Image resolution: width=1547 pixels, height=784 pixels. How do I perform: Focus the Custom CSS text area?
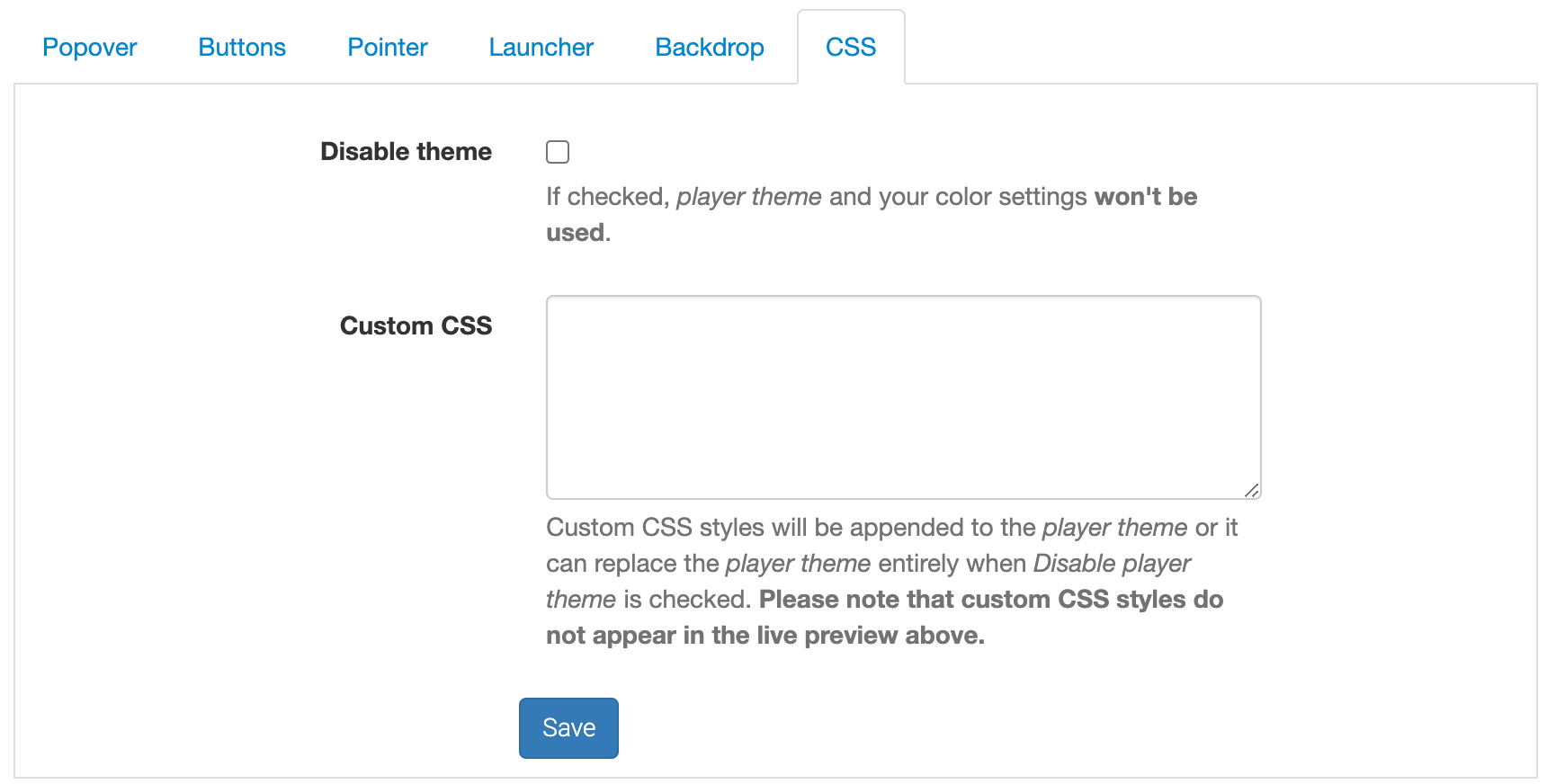[x=903, y=396]
